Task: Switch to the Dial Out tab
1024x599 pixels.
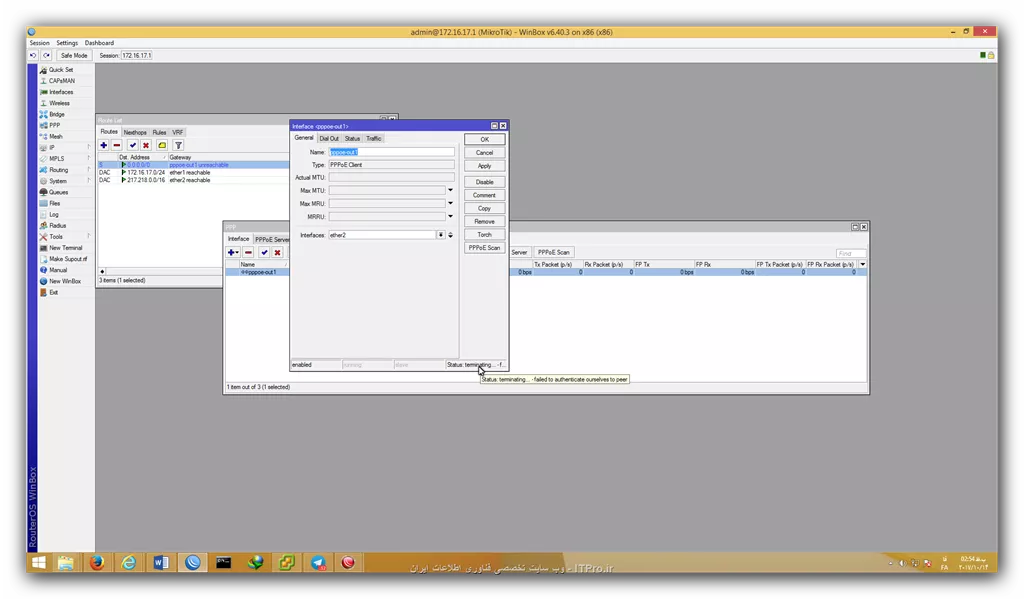Action: coord(329,138)
